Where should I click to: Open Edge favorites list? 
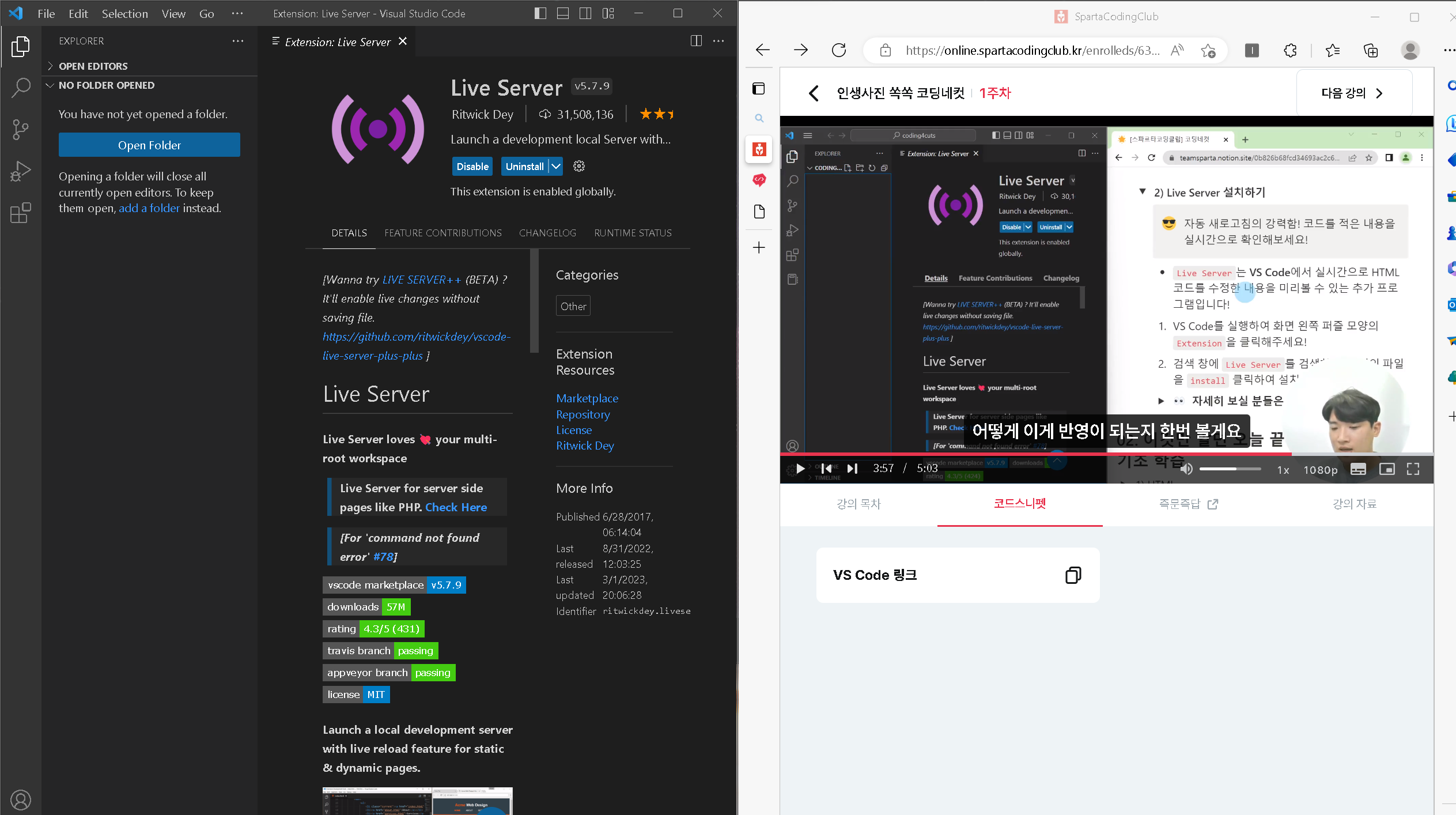point(1333,51)
